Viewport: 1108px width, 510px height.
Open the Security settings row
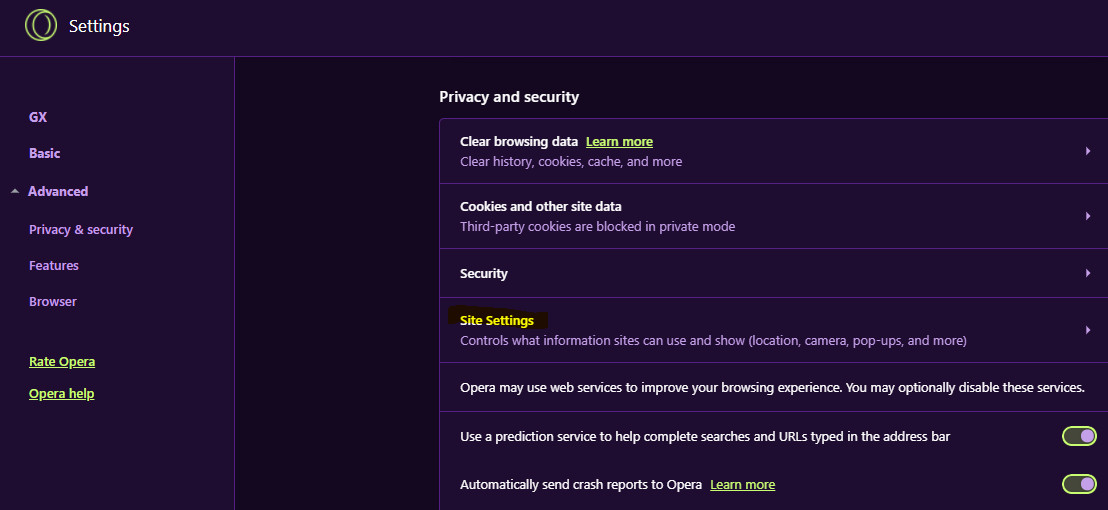pos(484,273)
